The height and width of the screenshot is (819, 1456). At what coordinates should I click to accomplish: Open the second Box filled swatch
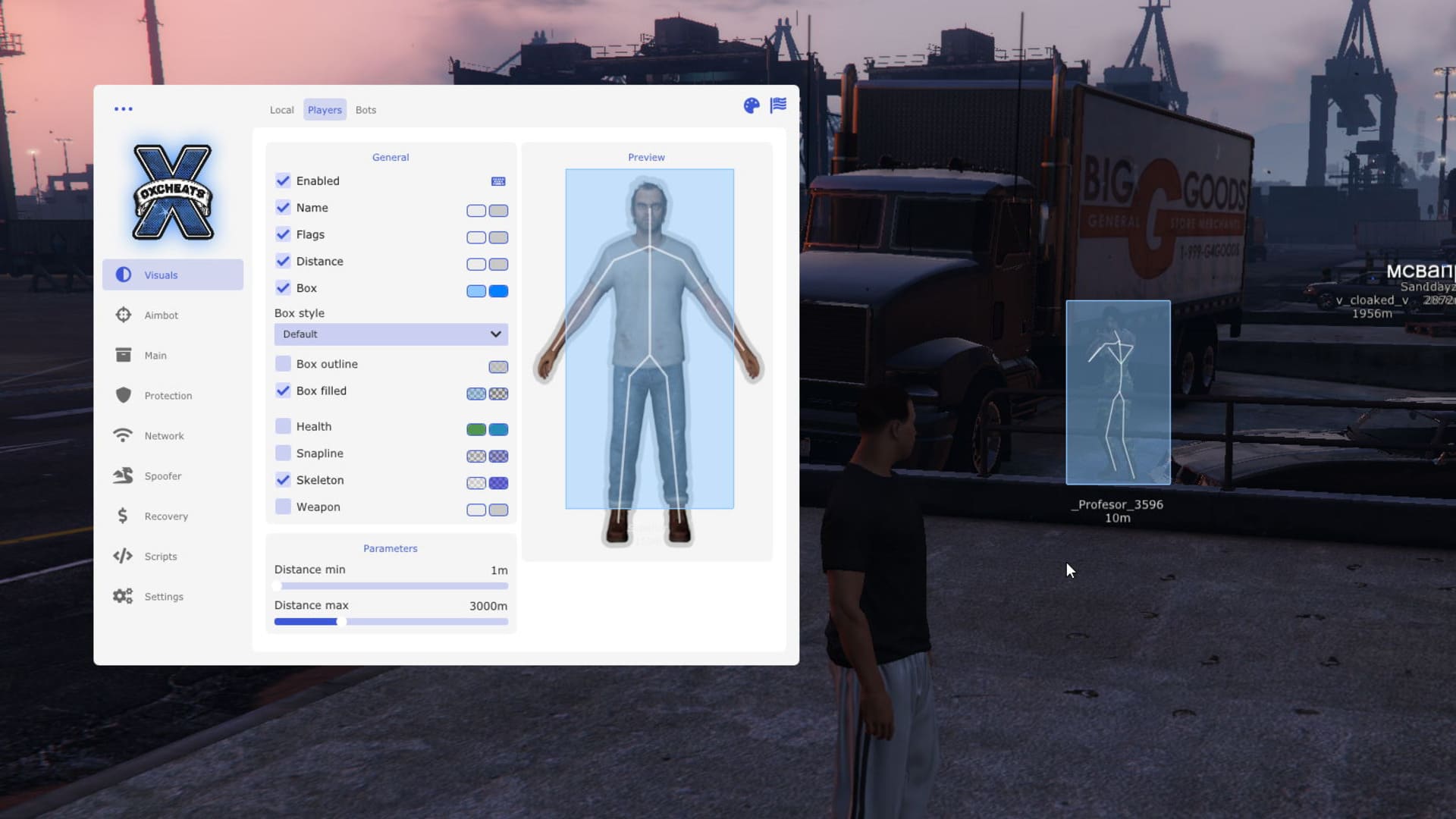498,394
